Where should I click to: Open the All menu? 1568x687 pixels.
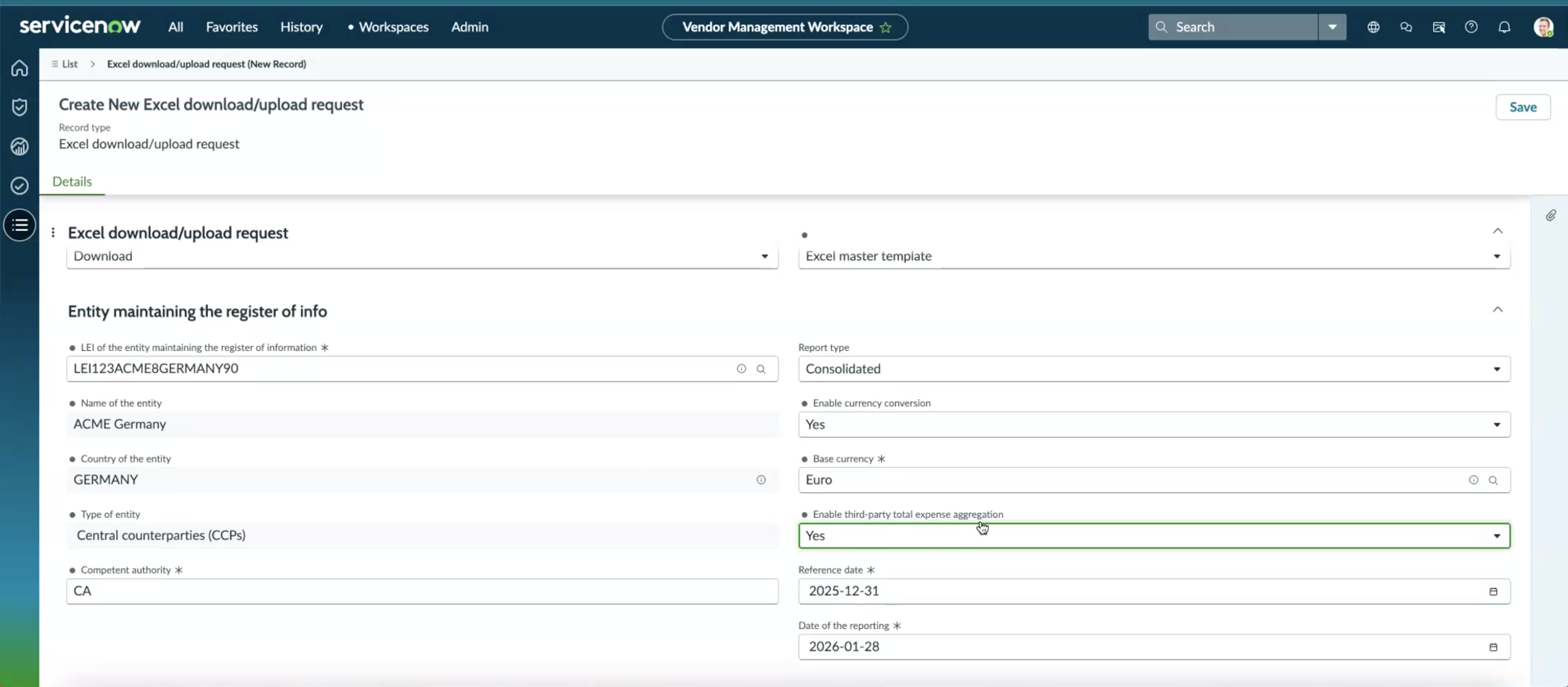click(175, 27)
